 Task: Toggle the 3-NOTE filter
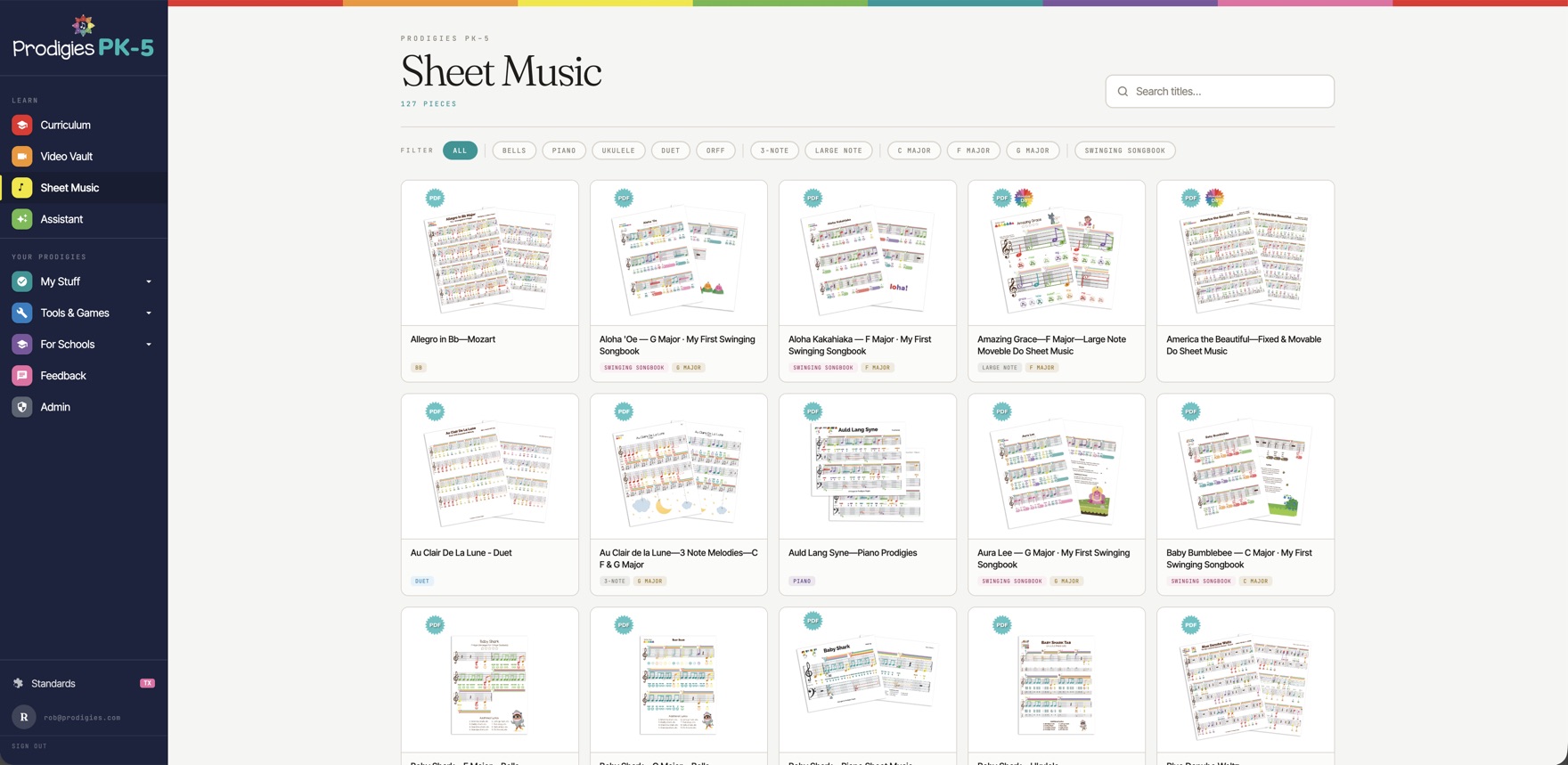click(x=774, y=151)
